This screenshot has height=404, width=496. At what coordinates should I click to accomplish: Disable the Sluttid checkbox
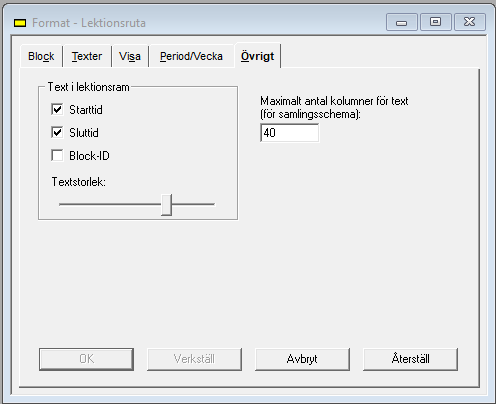(57, 132)
